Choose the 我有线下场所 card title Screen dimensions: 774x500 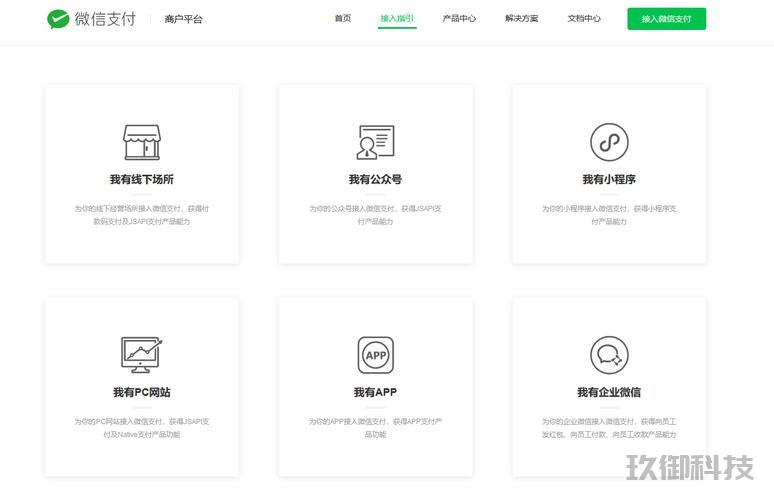tap(142, 179)
